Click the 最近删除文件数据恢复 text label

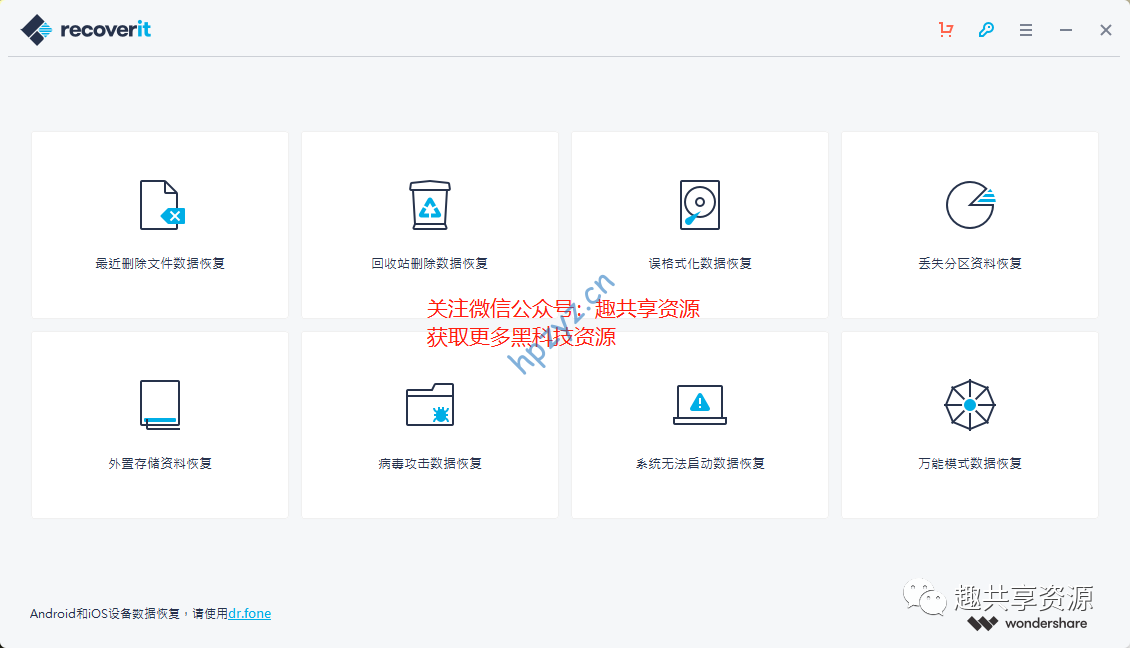coord(160,264)
